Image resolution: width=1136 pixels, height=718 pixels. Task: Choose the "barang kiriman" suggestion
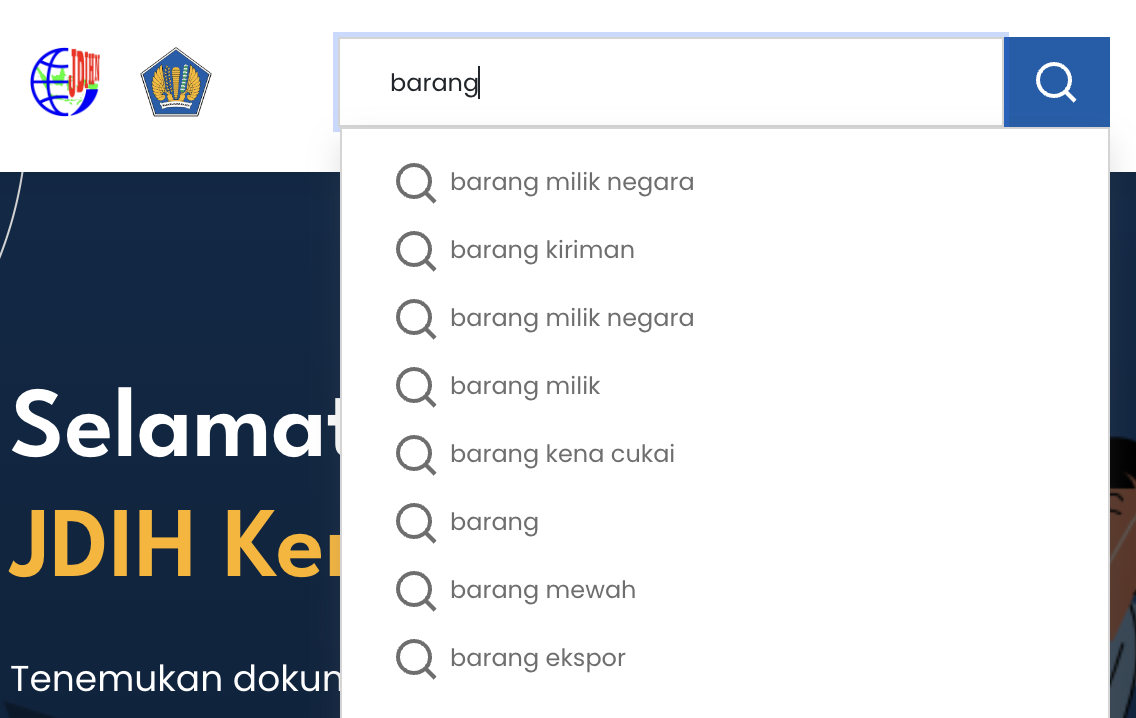[x=542, y=250]
